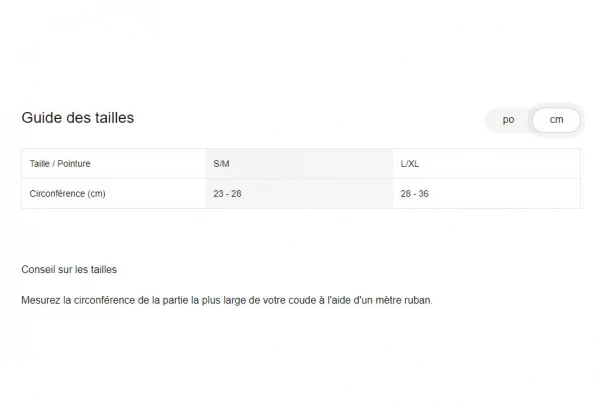Select the "cm" unit option
Viewport: 600px width, 408px height.
556,120
